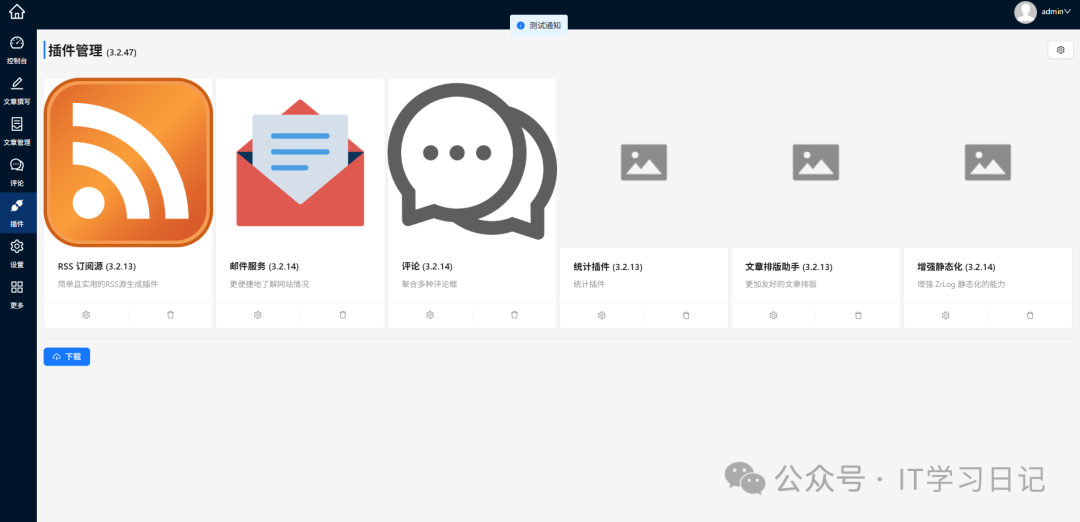Delete the 文章排版助手 plugin
This screenshot has height=522, width=1080.
point(858,315)
